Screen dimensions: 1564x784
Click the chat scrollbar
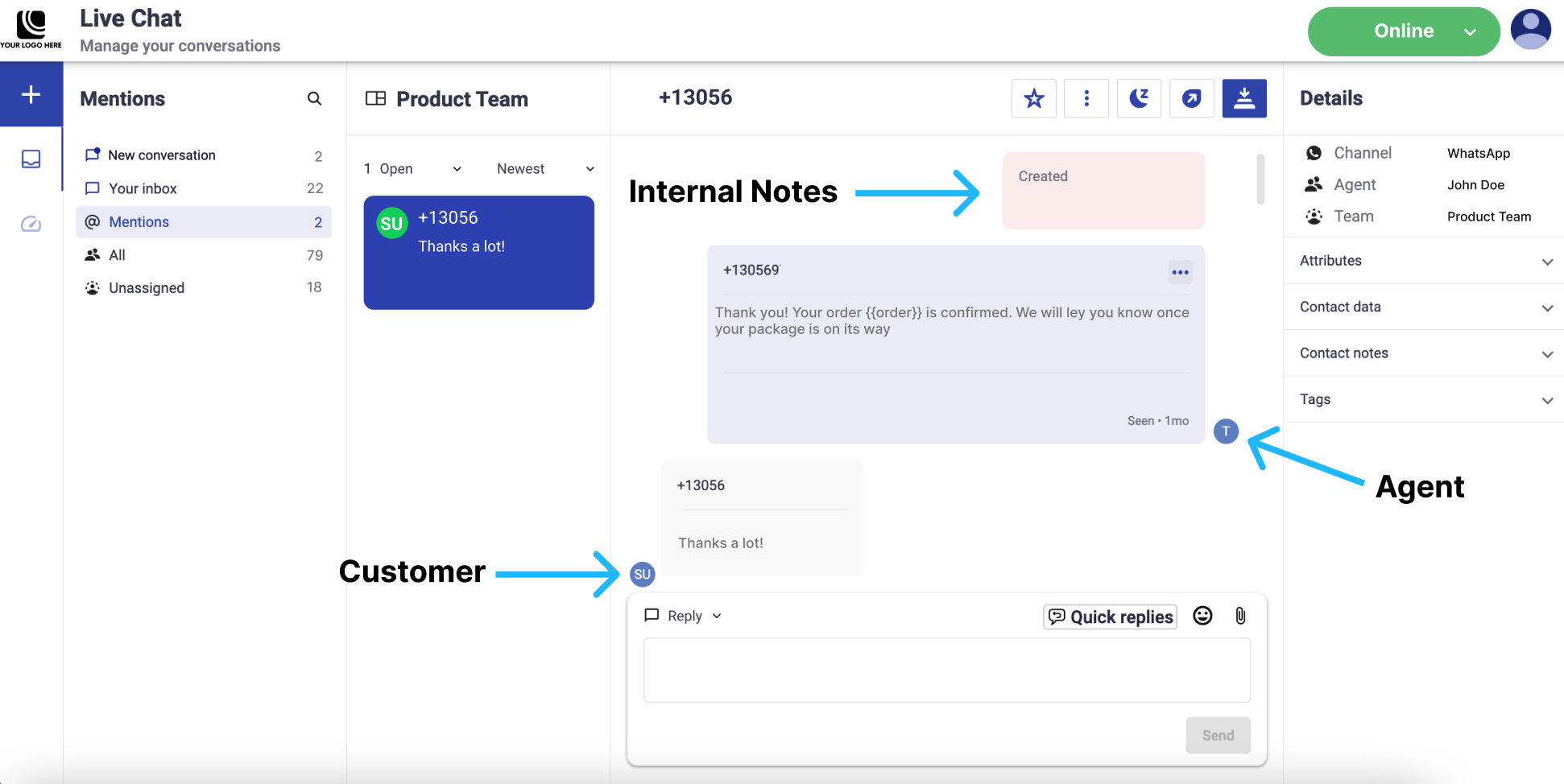coord(1260,179)
